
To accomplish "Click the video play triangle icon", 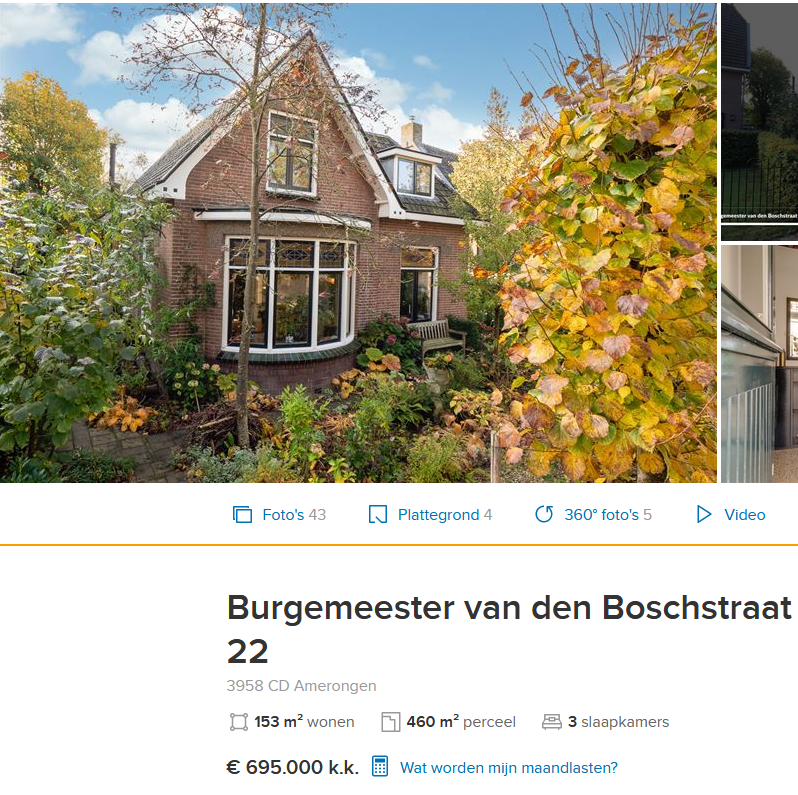I will click(704, 515).
